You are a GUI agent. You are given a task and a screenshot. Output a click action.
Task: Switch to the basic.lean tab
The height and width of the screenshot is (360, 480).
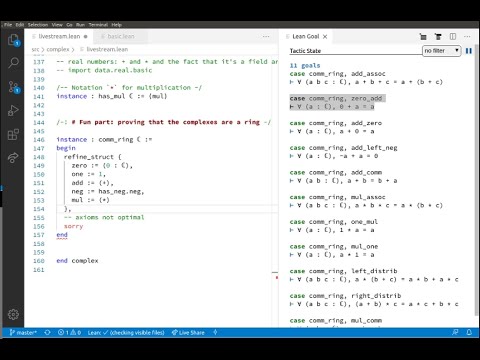[121, 36]
